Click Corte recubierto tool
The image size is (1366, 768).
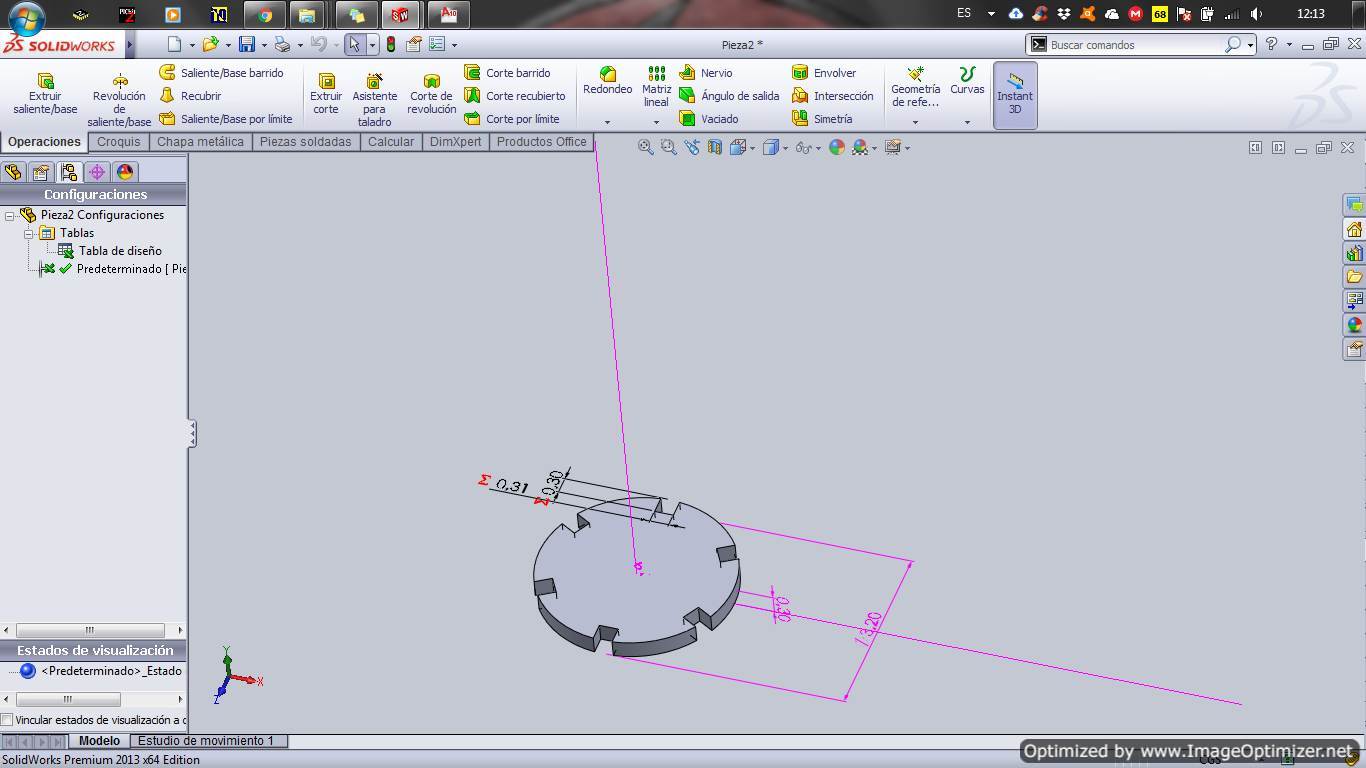[x=515, y=96]
